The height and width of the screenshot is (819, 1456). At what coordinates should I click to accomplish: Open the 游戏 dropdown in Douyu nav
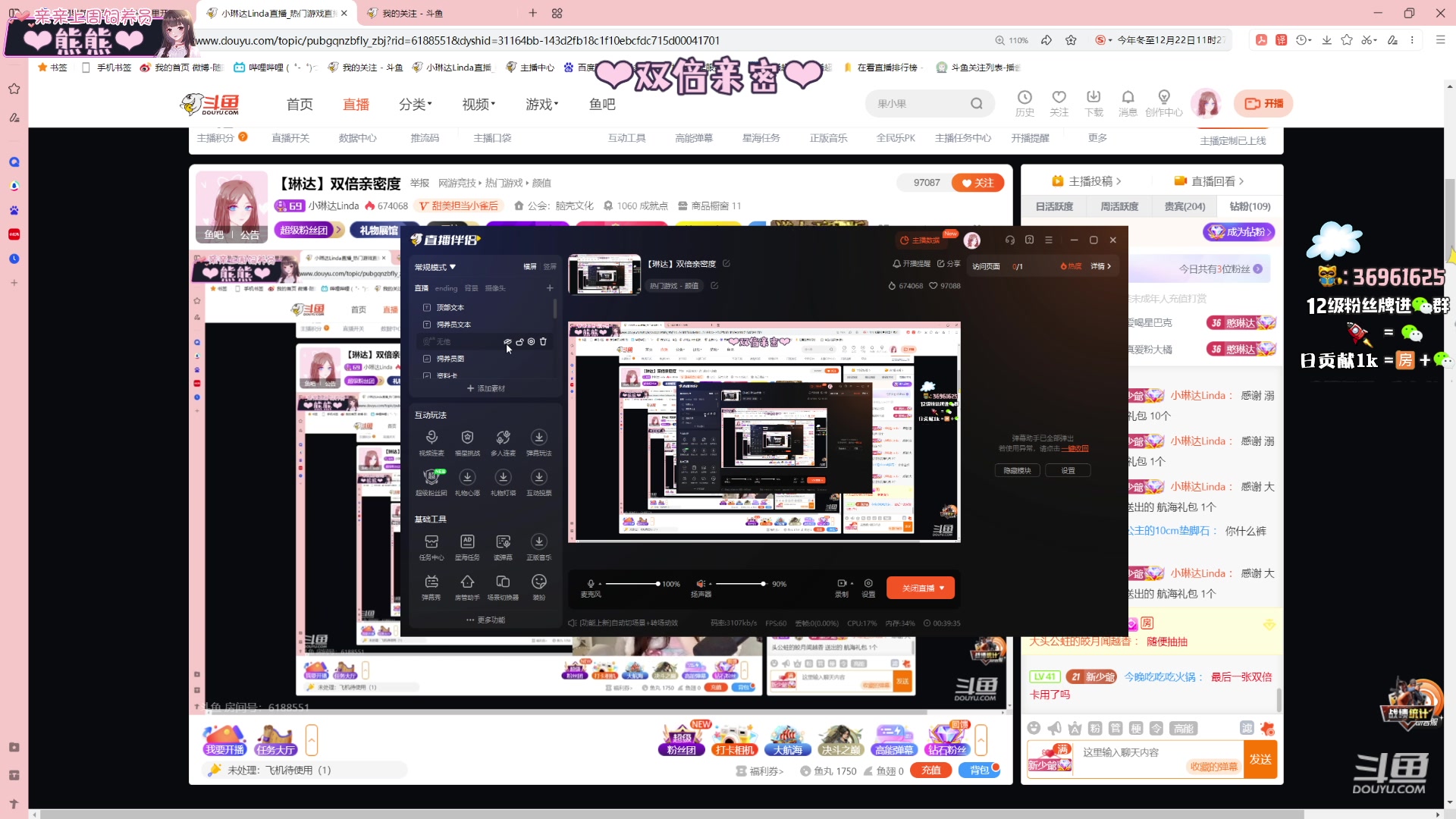541,104
